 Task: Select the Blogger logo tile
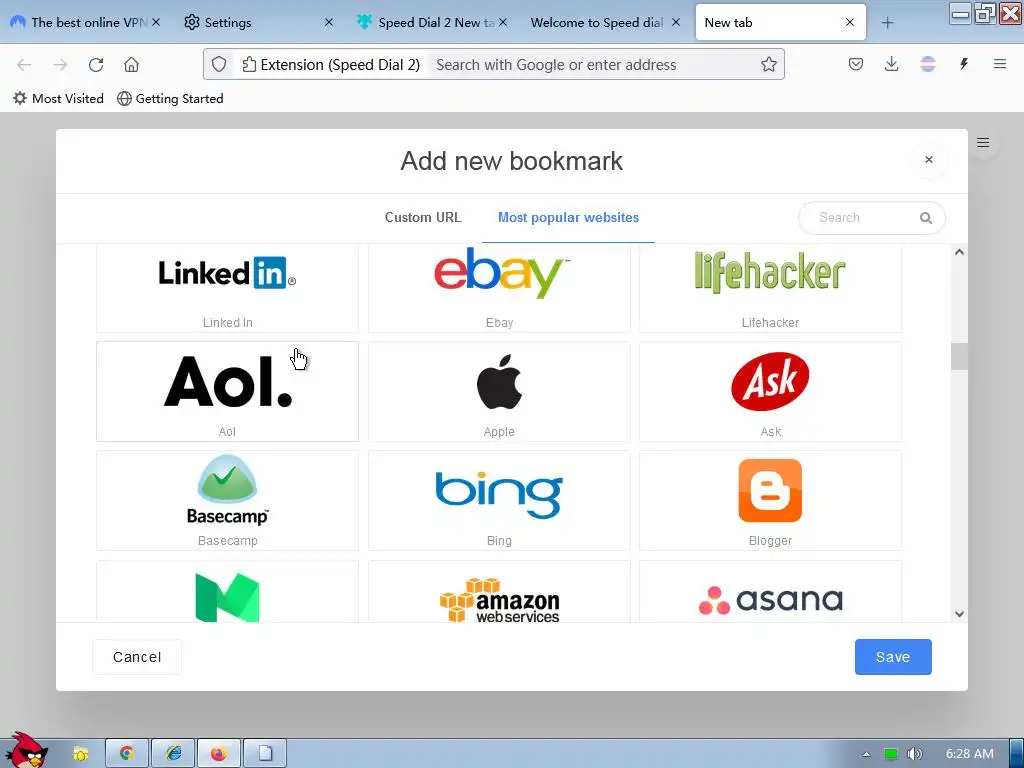pyautogui.click(x=770, y=500)
